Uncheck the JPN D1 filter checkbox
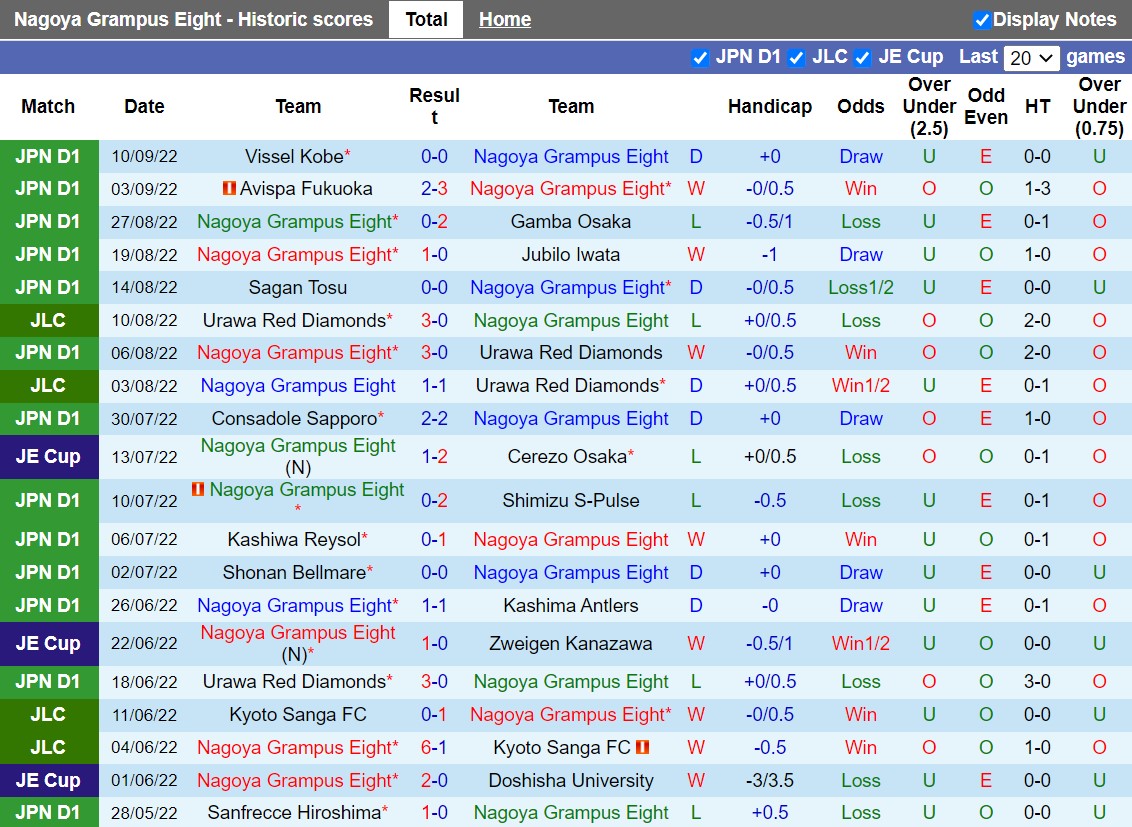 [700, 58]
